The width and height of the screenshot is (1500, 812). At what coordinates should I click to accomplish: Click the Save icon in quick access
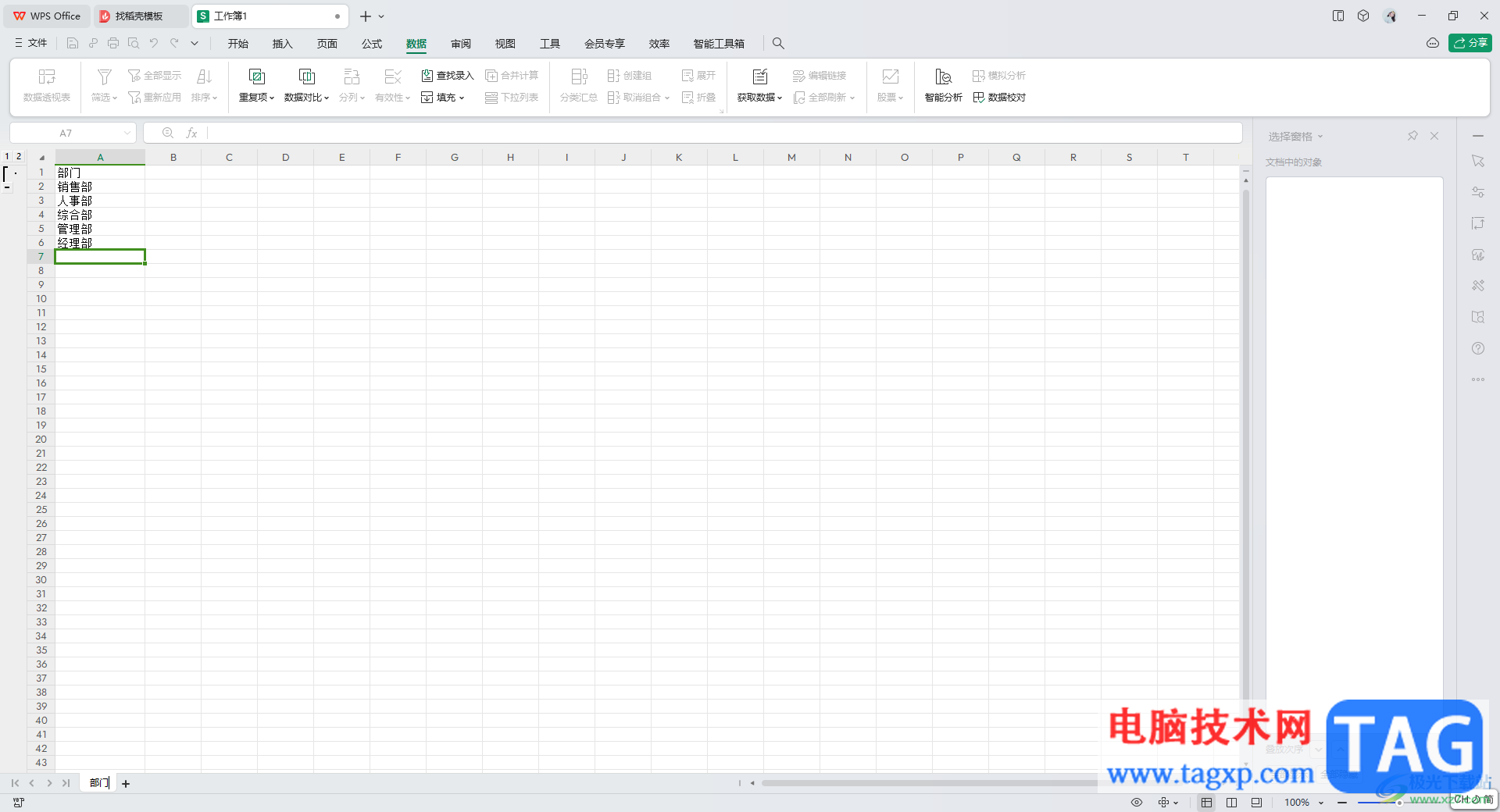point(73,43)
